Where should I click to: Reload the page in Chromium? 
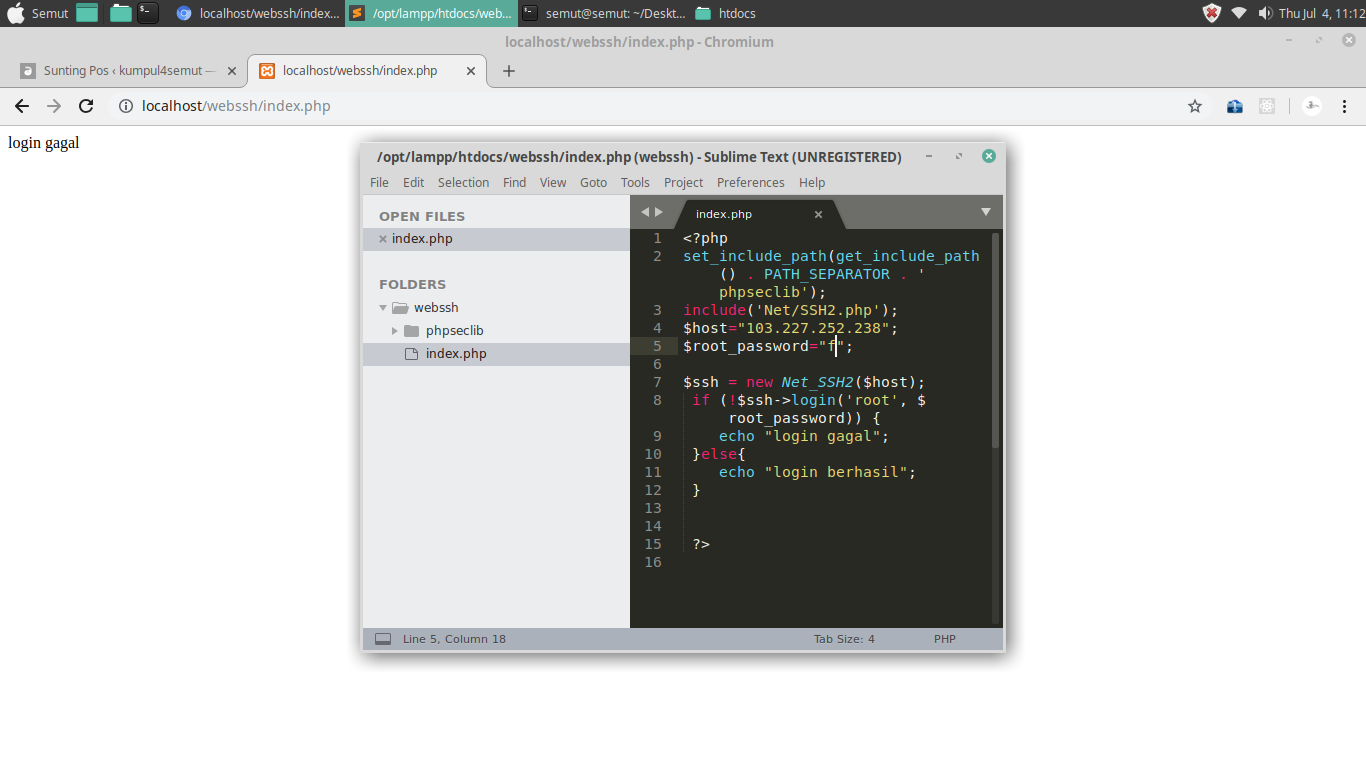tap(86, 106)
